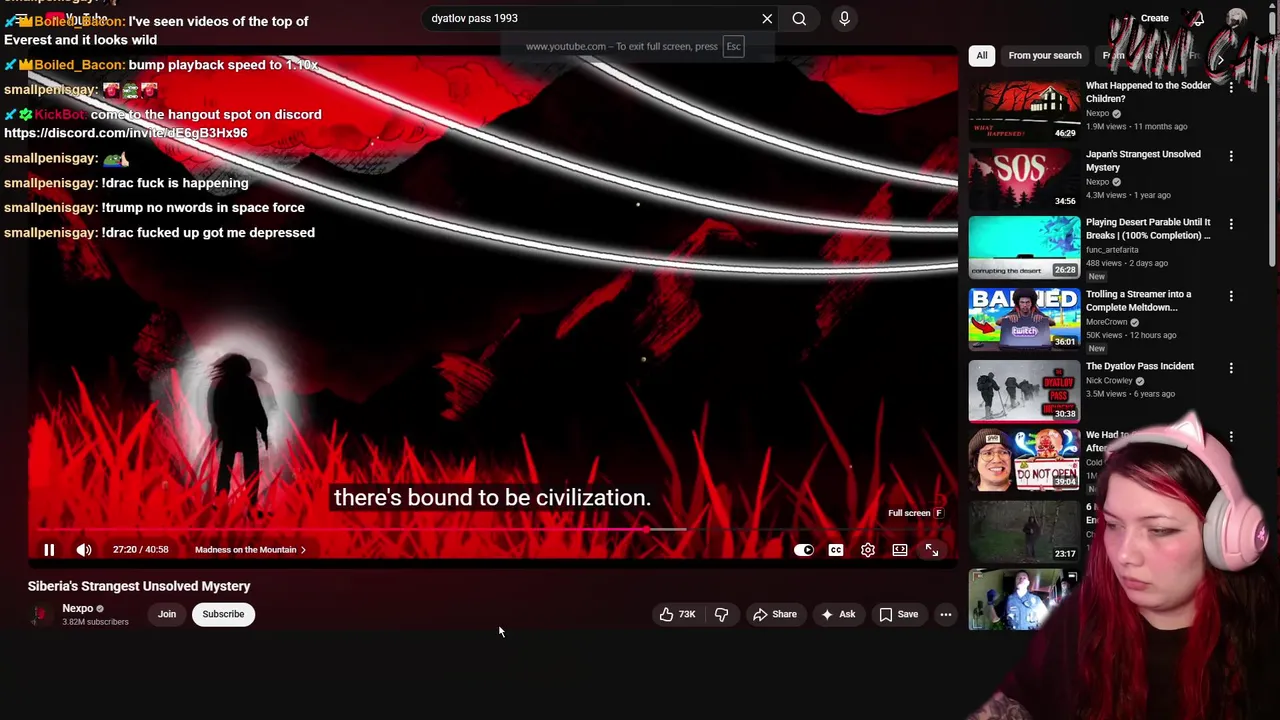Like the video (73K thumbs up)
Viewport: 1280px width, 720px height.
coord(677,614)
